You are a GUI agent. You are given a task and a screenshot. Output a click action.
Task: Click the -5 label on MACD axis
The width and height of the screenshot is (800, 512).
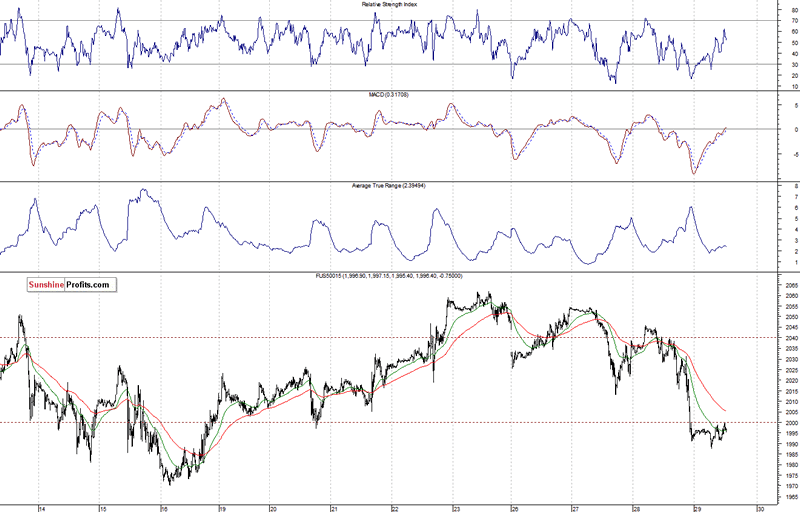(795, 154)
